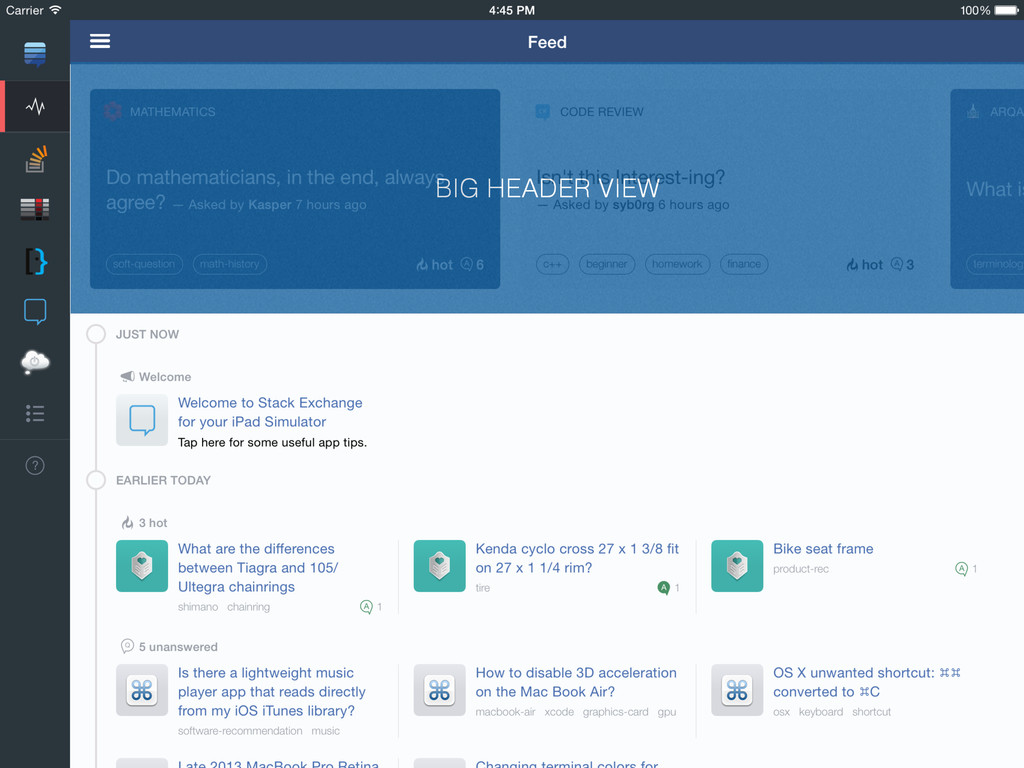Tap the keyboard tag
This screenshot has width=1024, height=768.
(x=820, y=712)
